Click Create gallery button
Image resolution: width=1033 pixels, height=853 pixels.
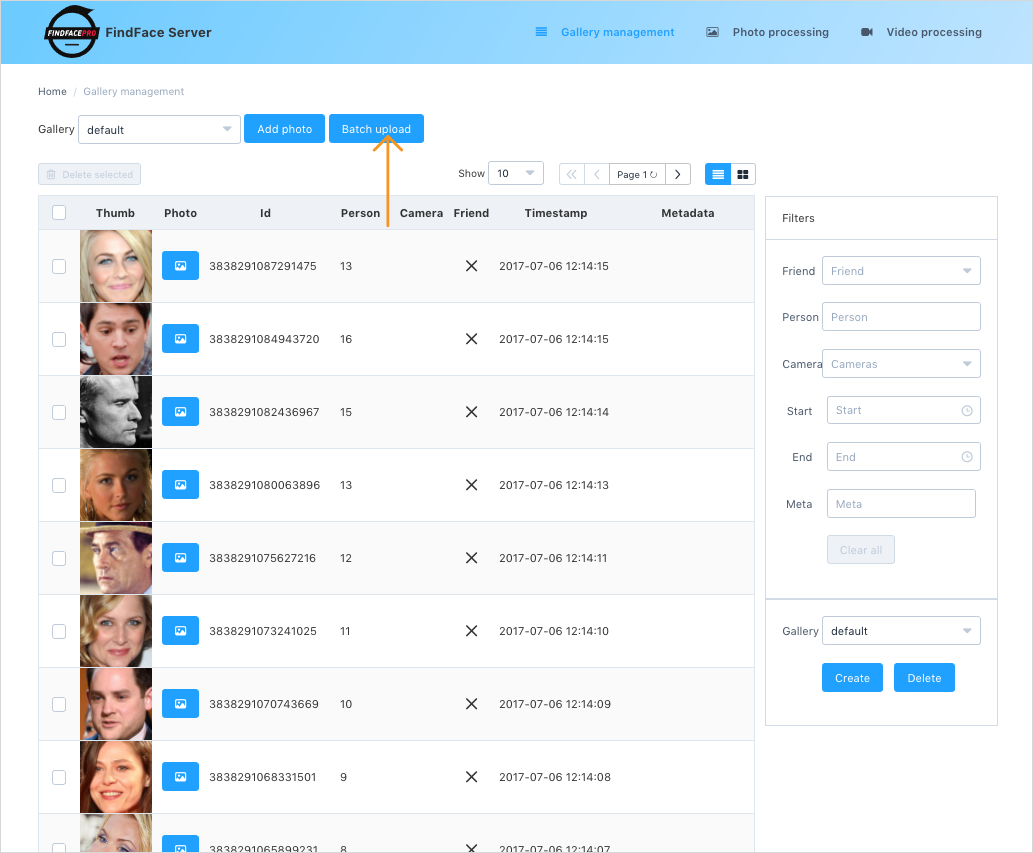coord(852,678)
